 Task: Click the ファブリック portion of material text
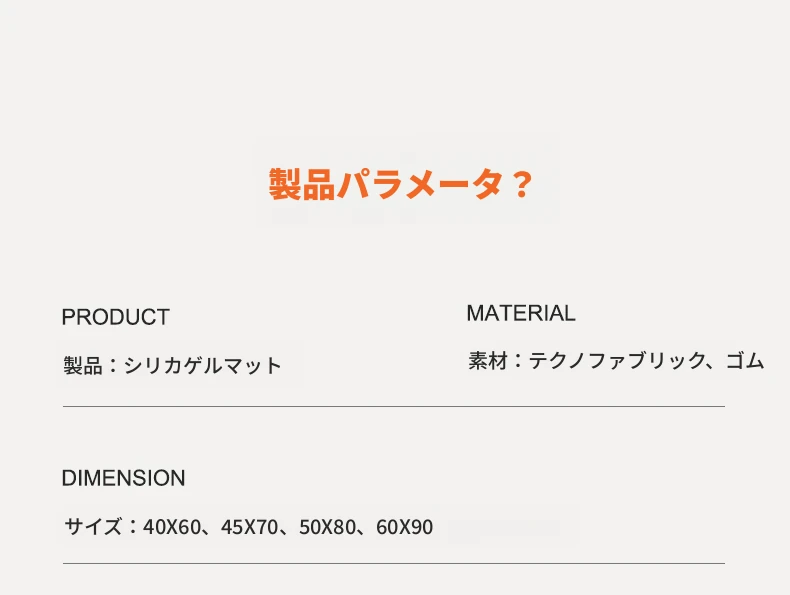pyautogui.click(x=647, y=361)
